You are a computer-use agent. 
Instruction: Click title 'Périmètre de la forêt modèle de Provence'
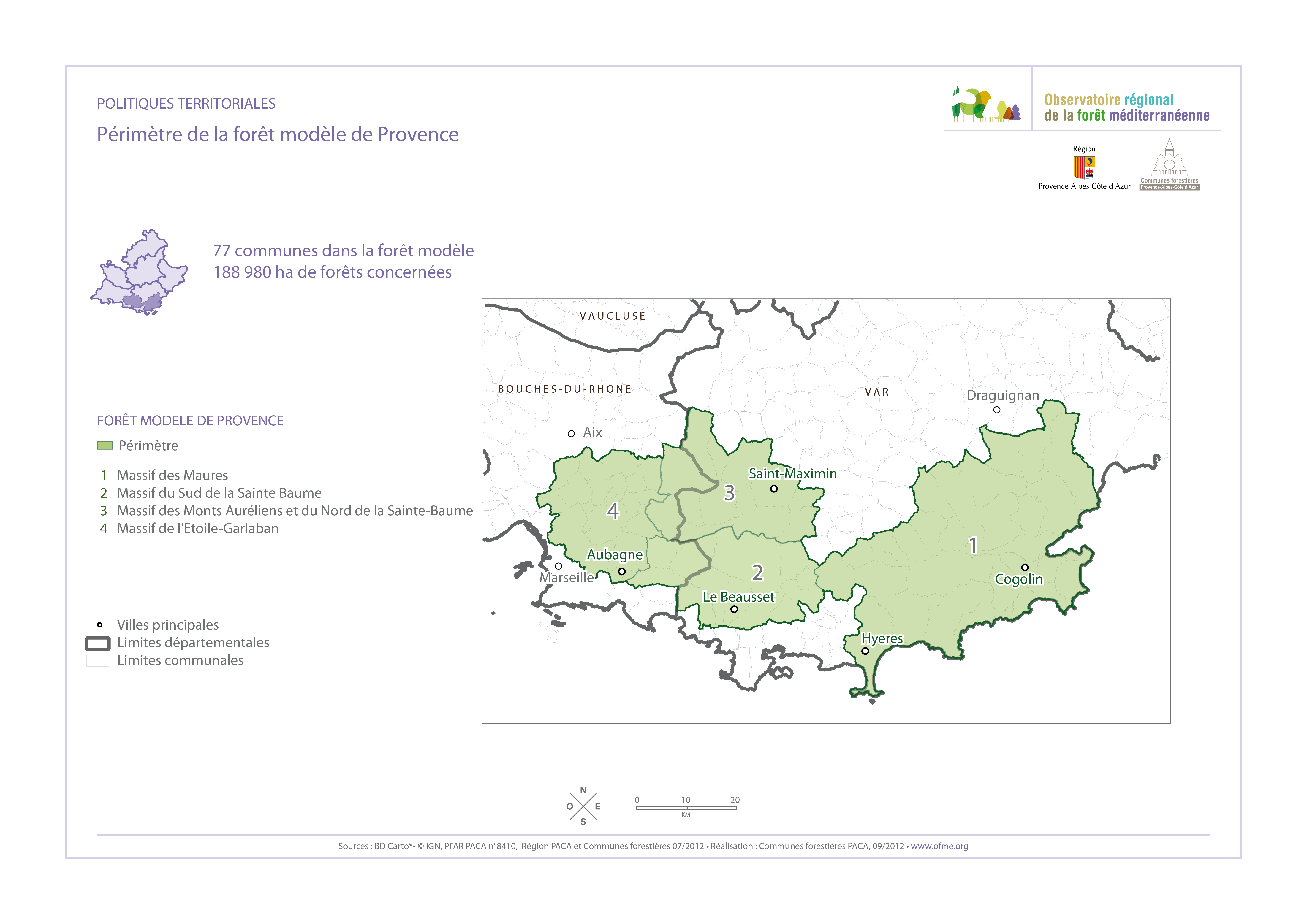coord(278,134)
